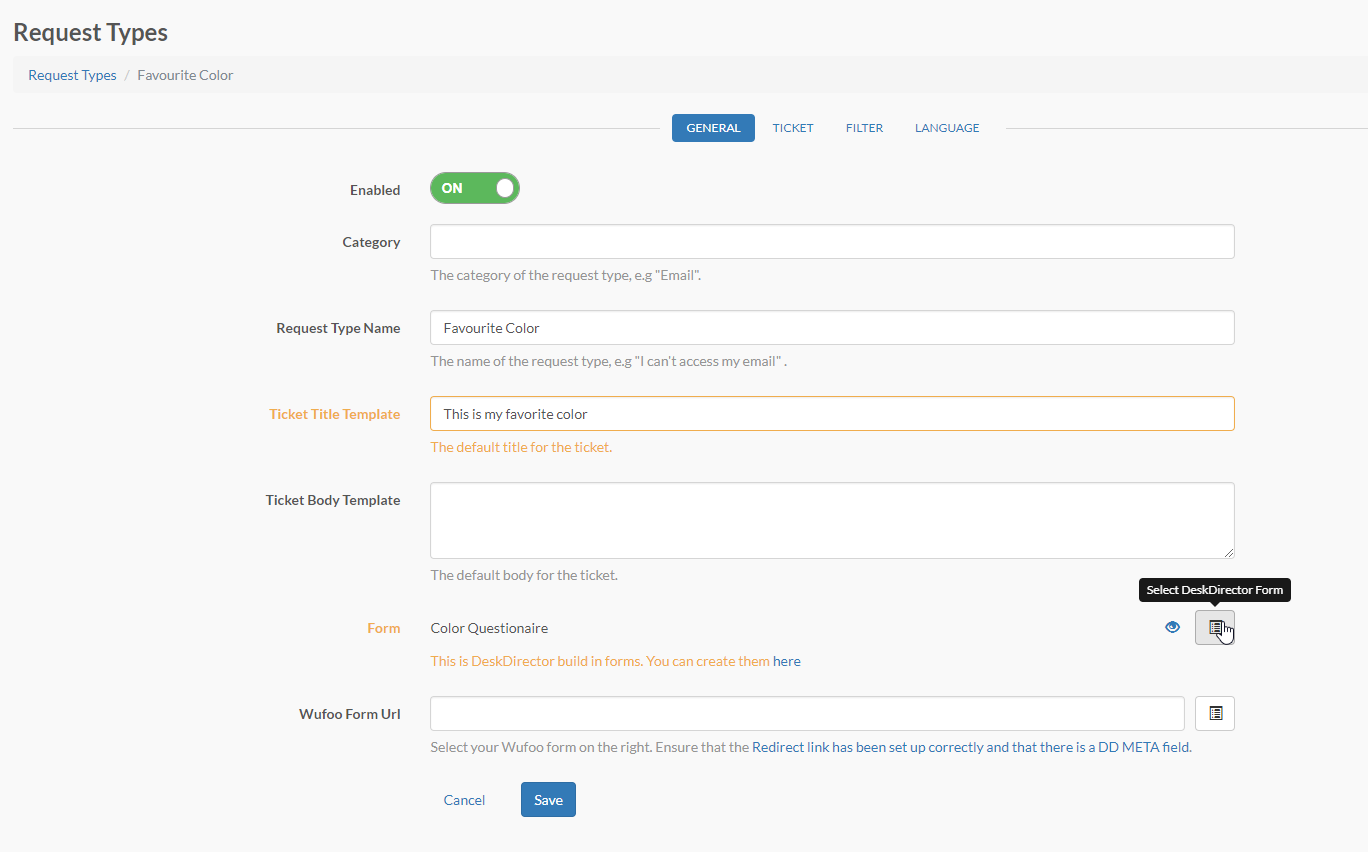The image size is (1368, 852).
Task: Click 'The default body for the ticket.' hint
Action: [x=524, y=575]
